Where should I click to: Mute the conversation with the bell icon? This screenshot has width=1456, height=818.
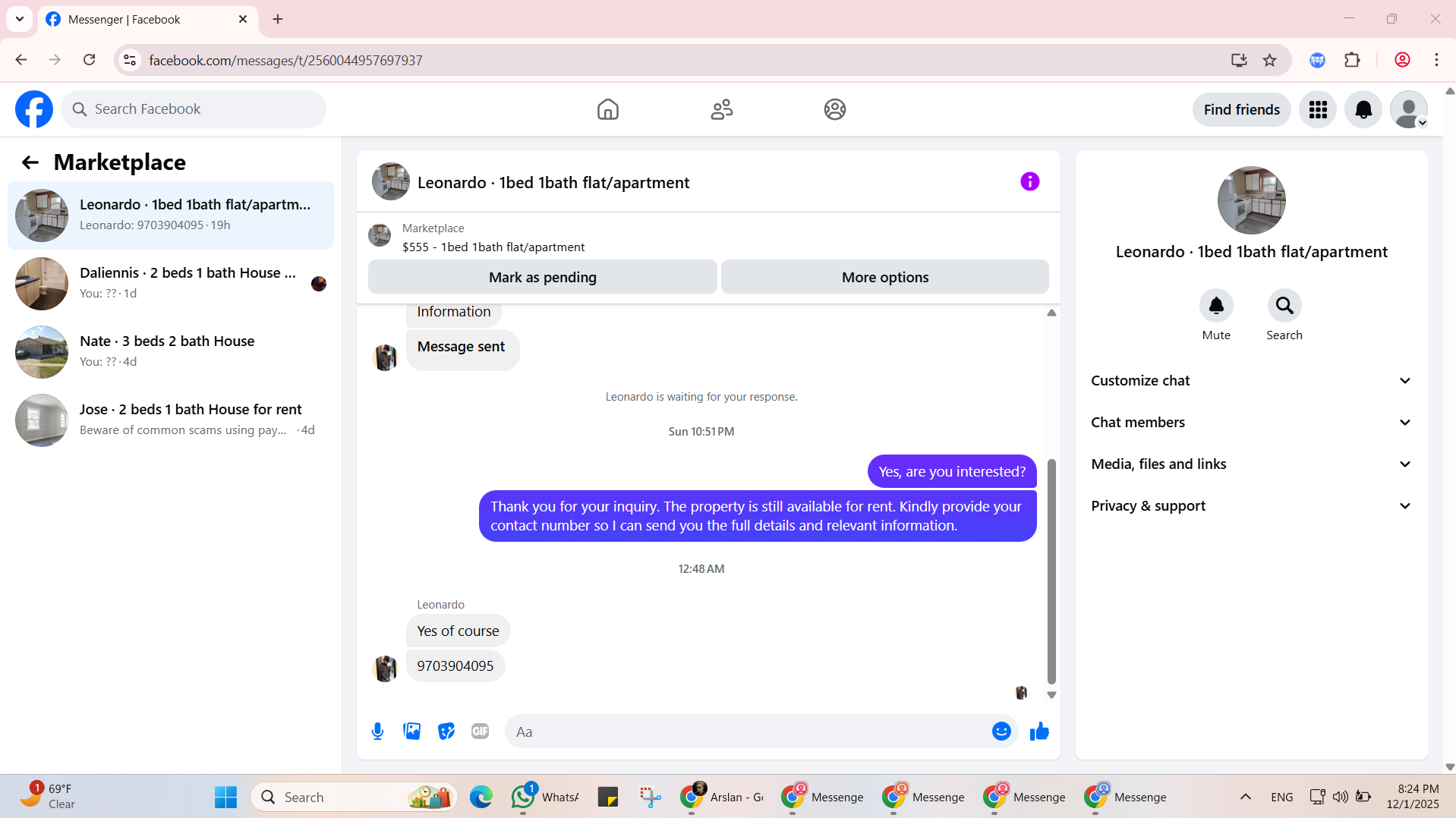click(x=1216, y=306)
